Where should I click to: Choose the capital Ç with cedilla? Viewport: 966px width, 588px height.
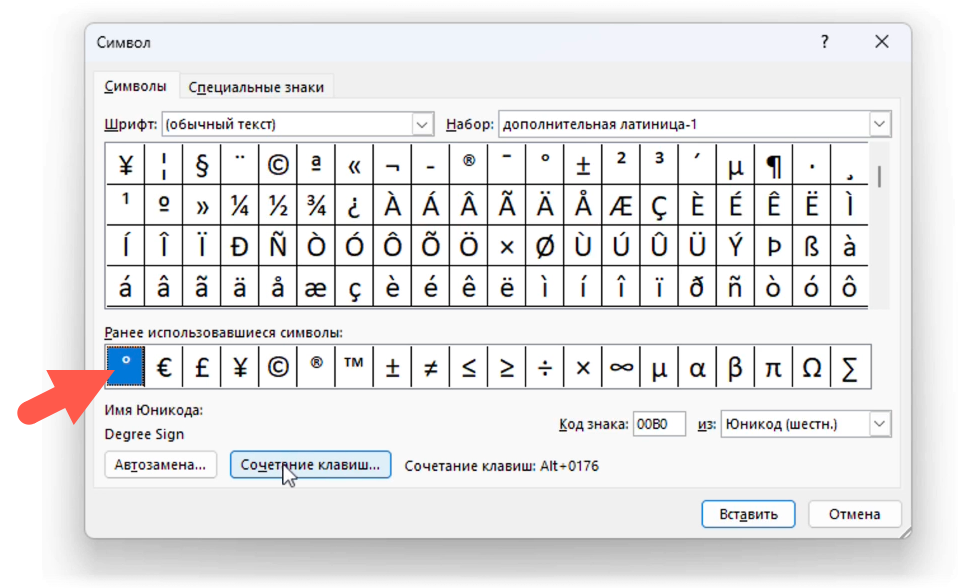pyautogui.click(x=659, y=205)
